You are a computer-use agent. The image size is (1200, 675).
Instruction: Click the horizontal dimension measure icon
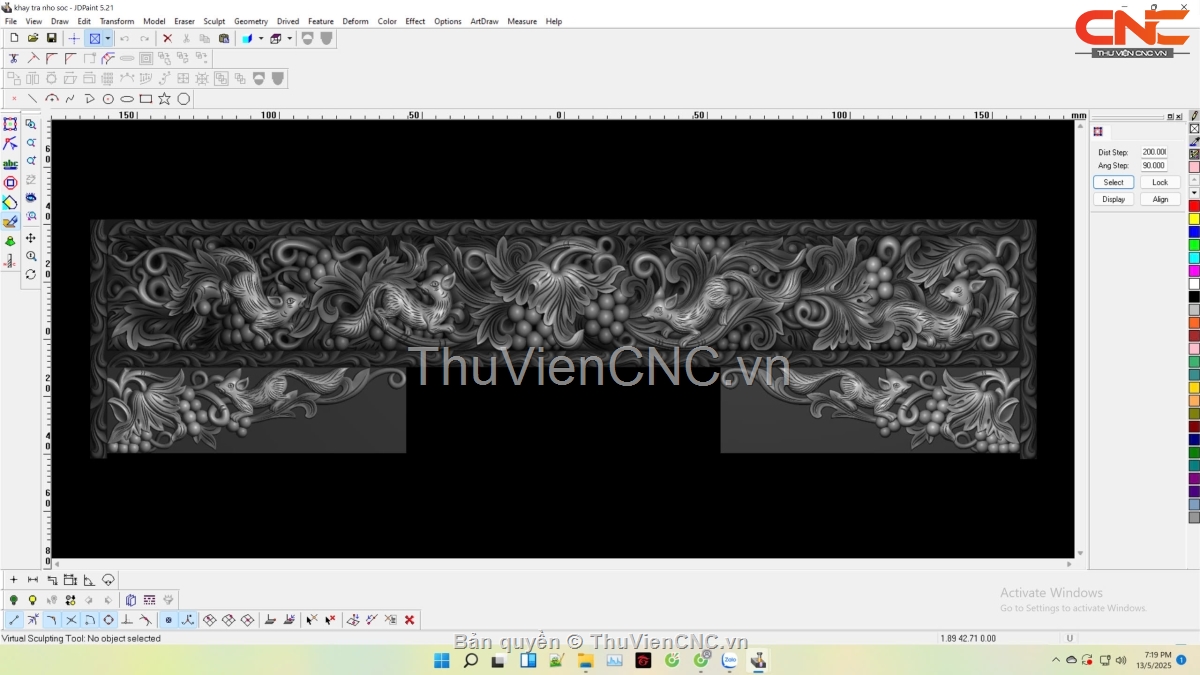[x=33, y=580]
